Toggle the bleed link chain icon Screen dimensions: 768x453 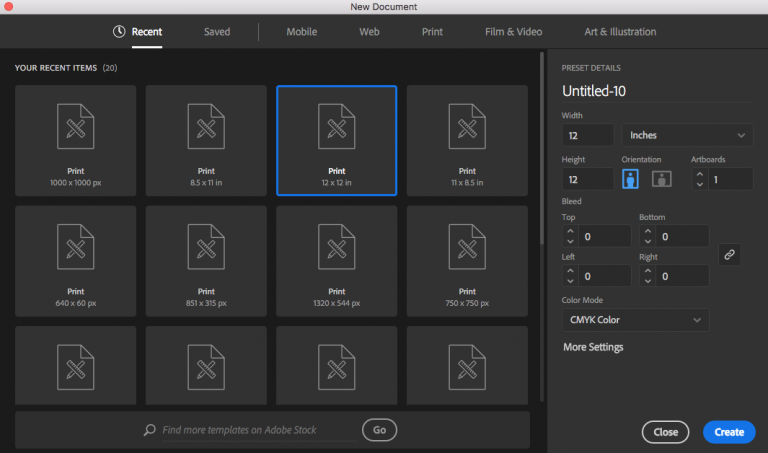(x=729, y=255)
